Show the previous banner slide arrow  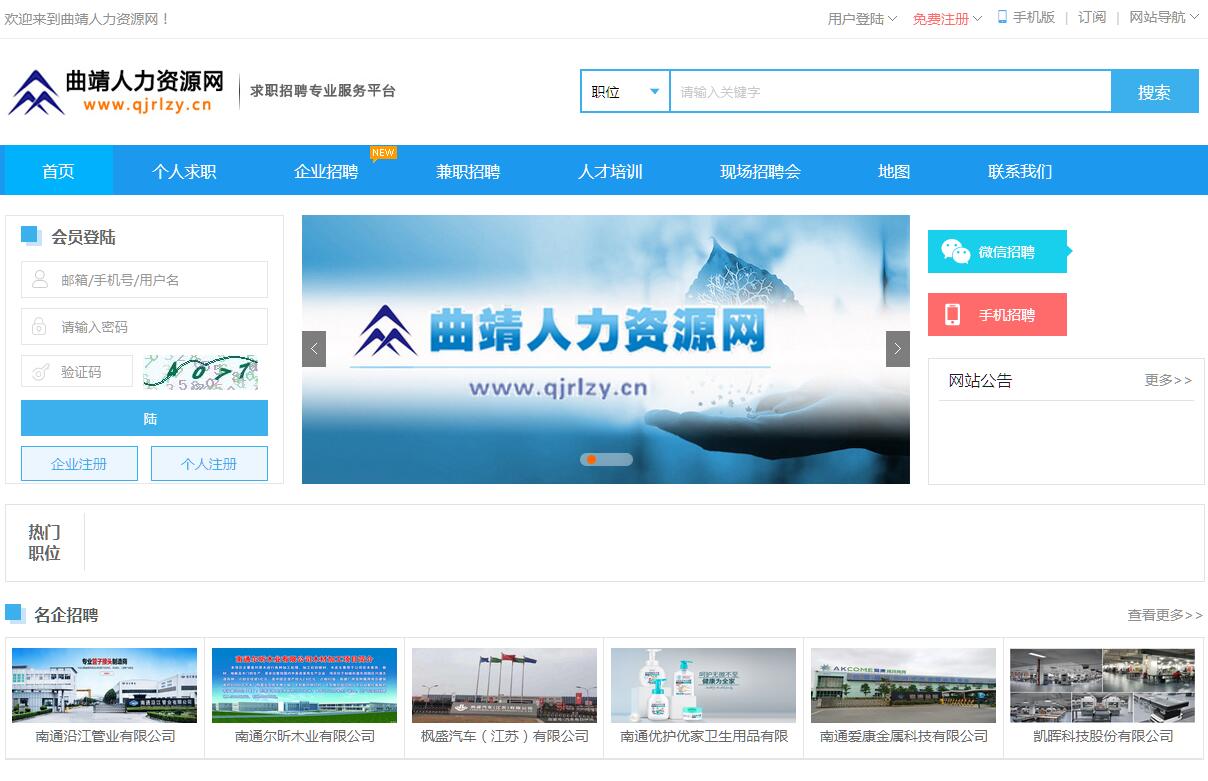click(314, 349)
